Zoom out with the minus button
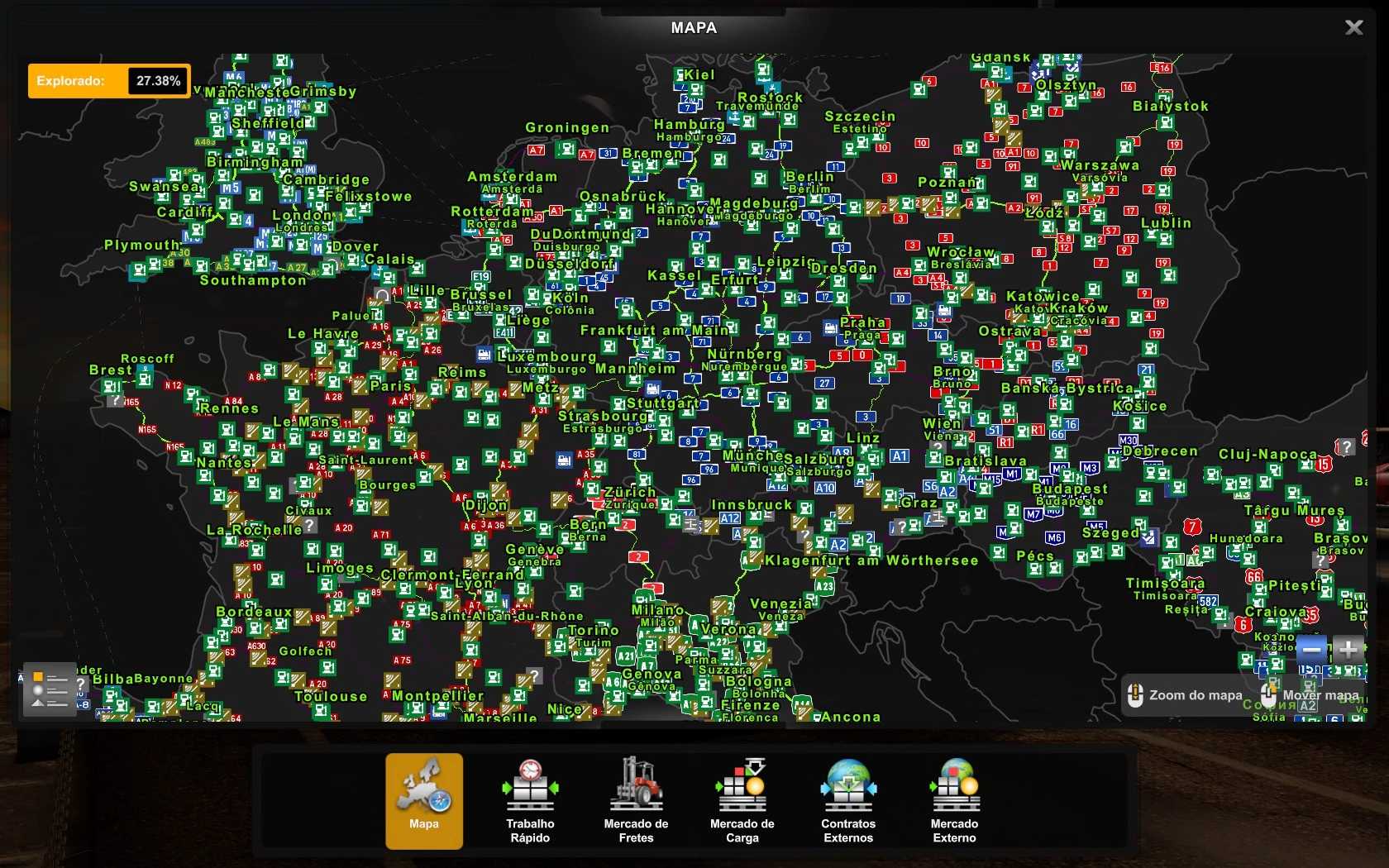 (x=1312, y=650)
